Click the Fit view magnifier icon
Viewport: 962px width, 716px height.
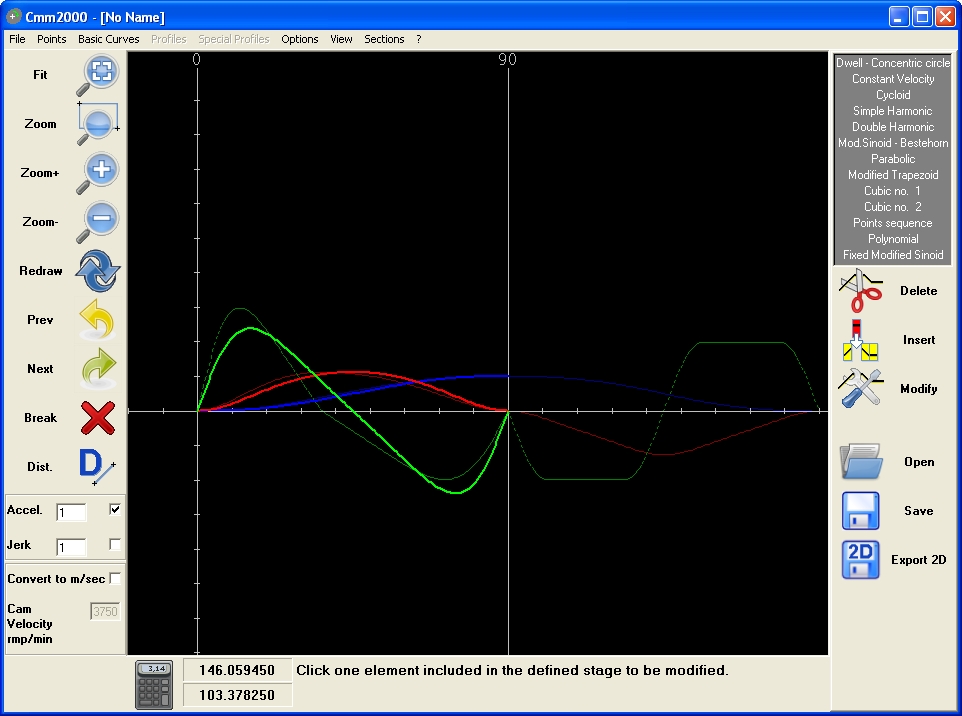(x=98, y=75)
